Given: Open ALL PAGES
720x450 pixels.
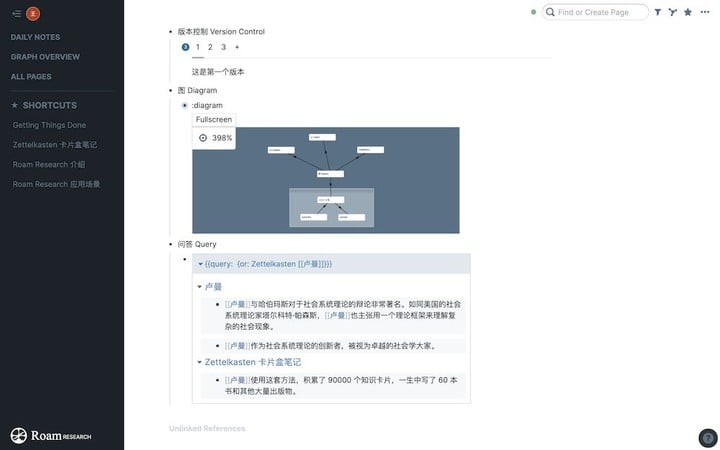Looking at the screenshot, I should [x=31, y=77].
